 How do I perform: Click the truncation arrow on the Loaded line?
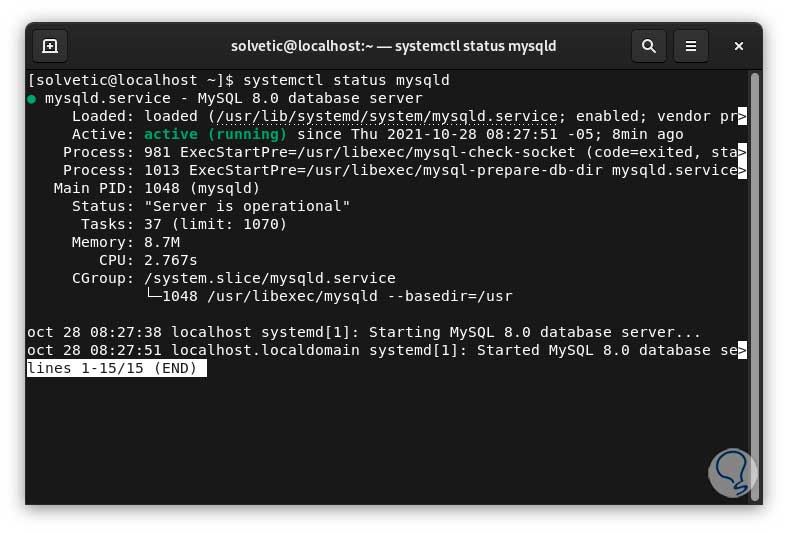[742, 116]
